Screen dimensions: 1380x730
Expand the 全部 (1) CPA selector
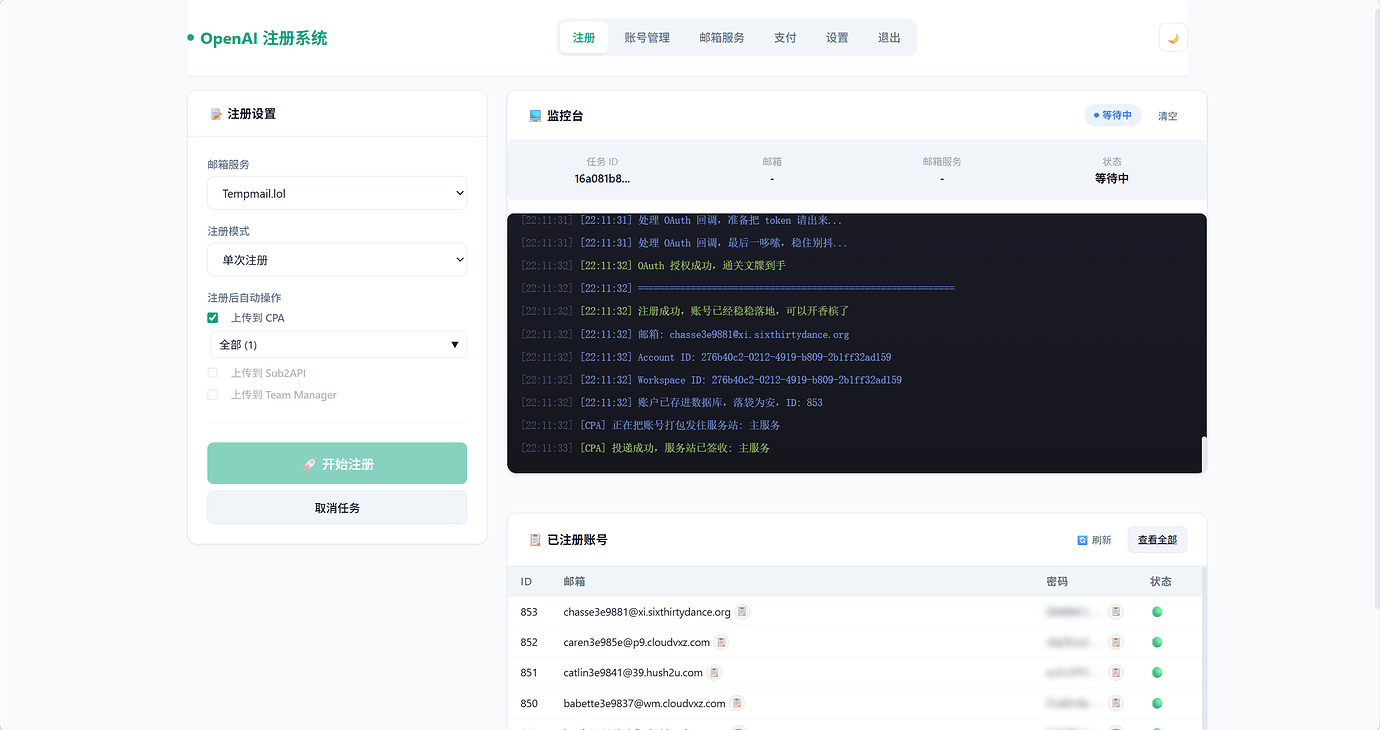pos(337,343)
